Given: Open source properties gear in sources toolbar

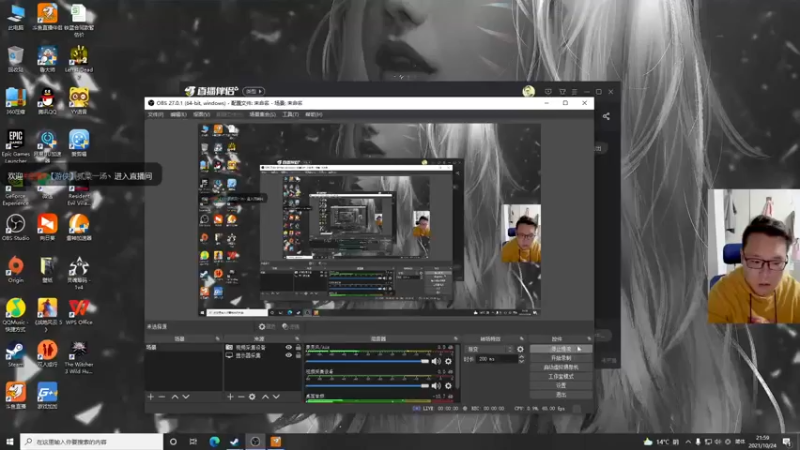Looking at the screenshot, I should pyautogui.click(x=252, y=396).
